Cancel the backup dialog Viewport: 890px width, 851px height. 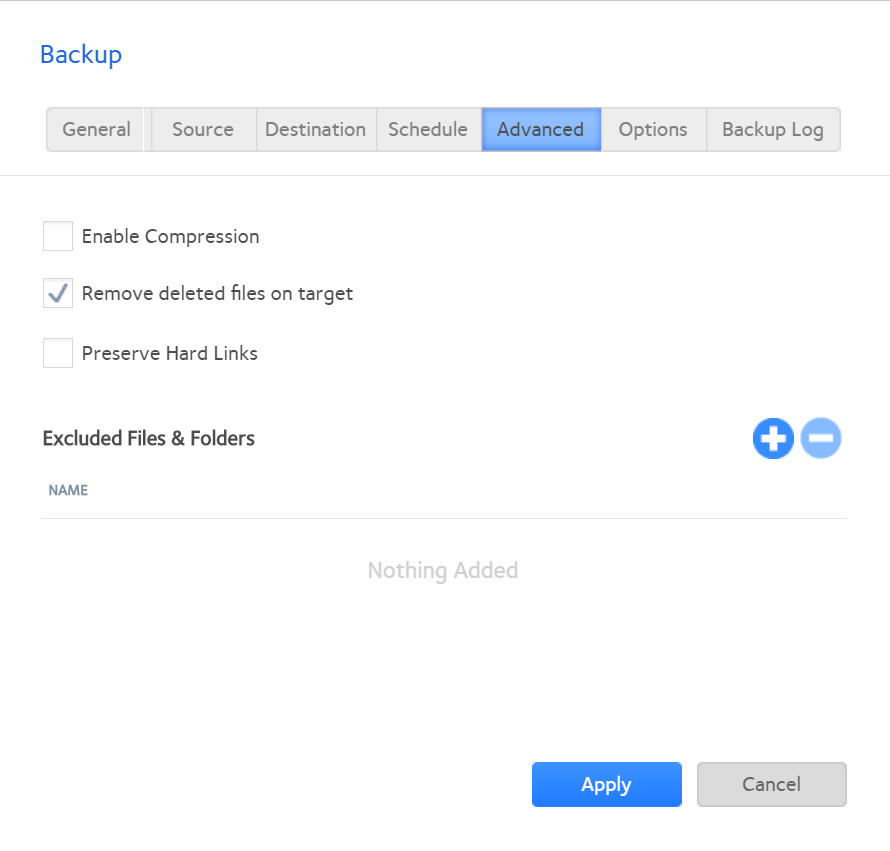pos(771,785)
